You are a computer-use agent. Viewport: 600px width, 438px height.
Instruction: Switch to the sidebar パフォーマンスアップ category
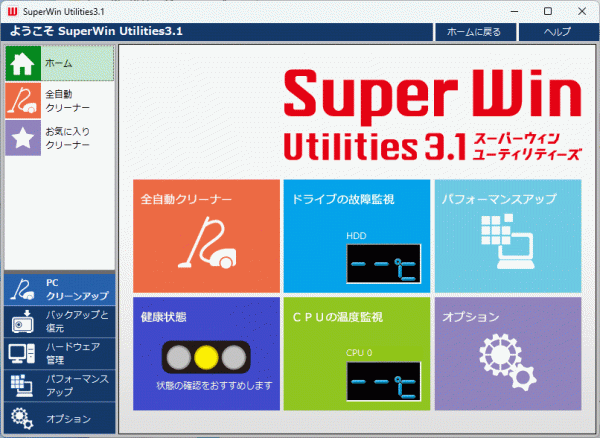point(60,386)
